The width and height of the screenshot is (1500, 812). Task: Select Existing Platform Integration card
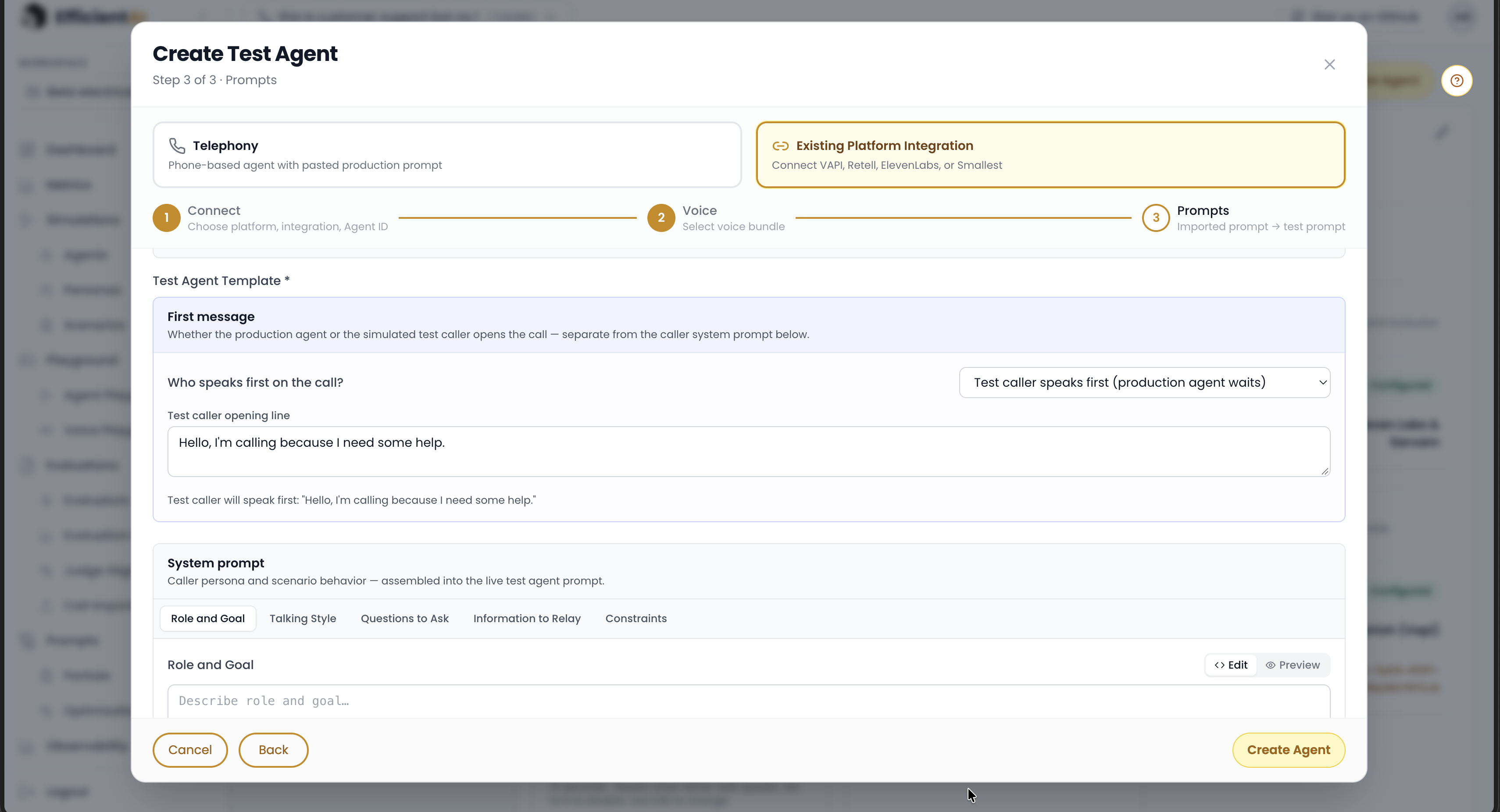(1050, 155)
